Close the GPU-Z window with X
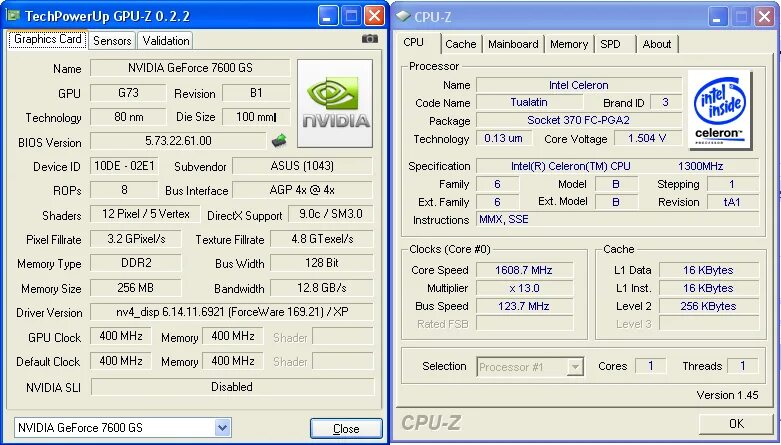The width and height of the screenshot is (781, 445). tap(374, 15)
